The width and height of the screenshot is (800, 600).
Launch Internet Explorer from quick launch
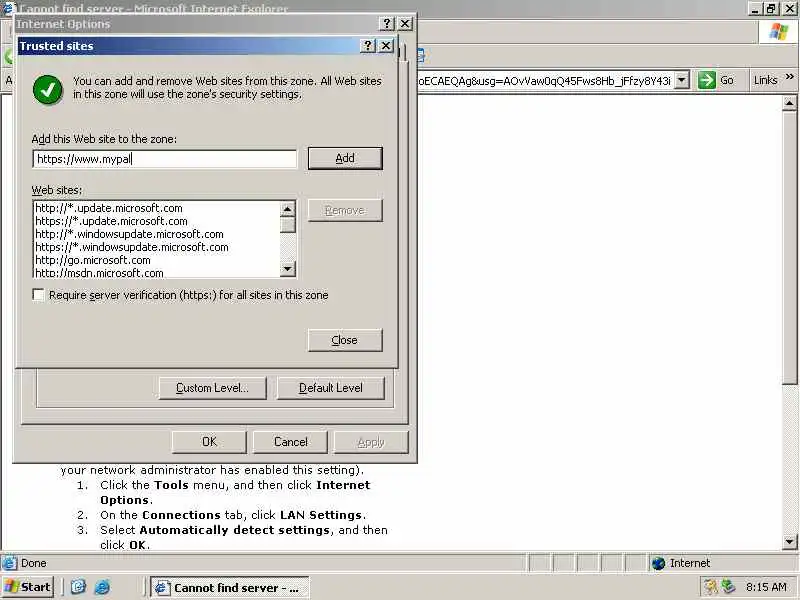pos(102,587)
